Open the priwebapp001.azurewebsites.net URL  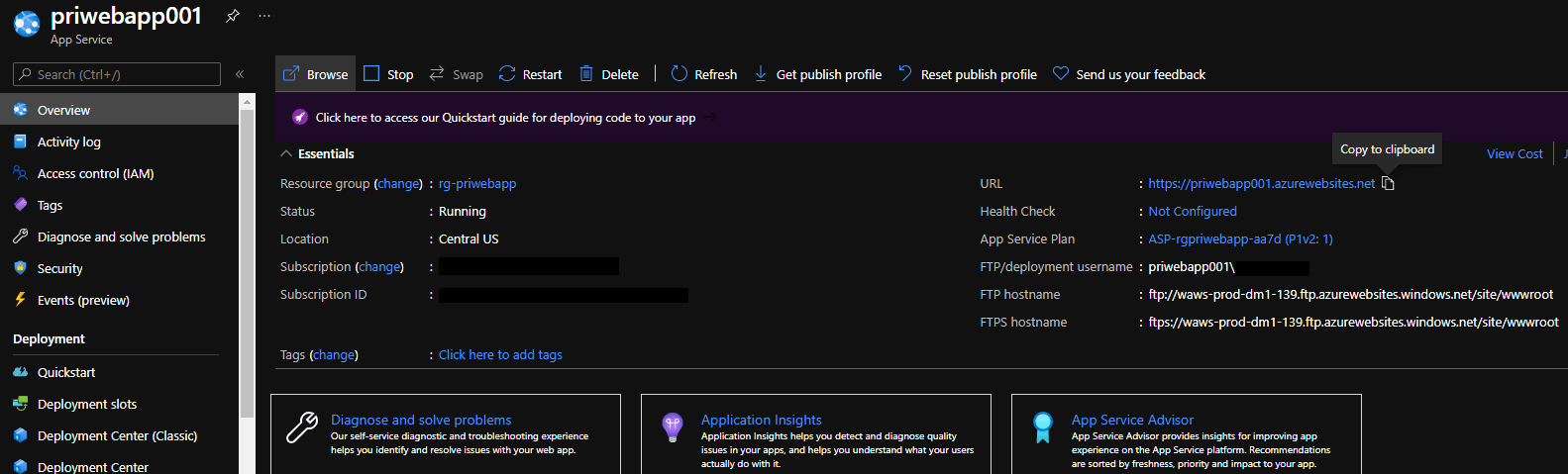[x=1262, y=183]
